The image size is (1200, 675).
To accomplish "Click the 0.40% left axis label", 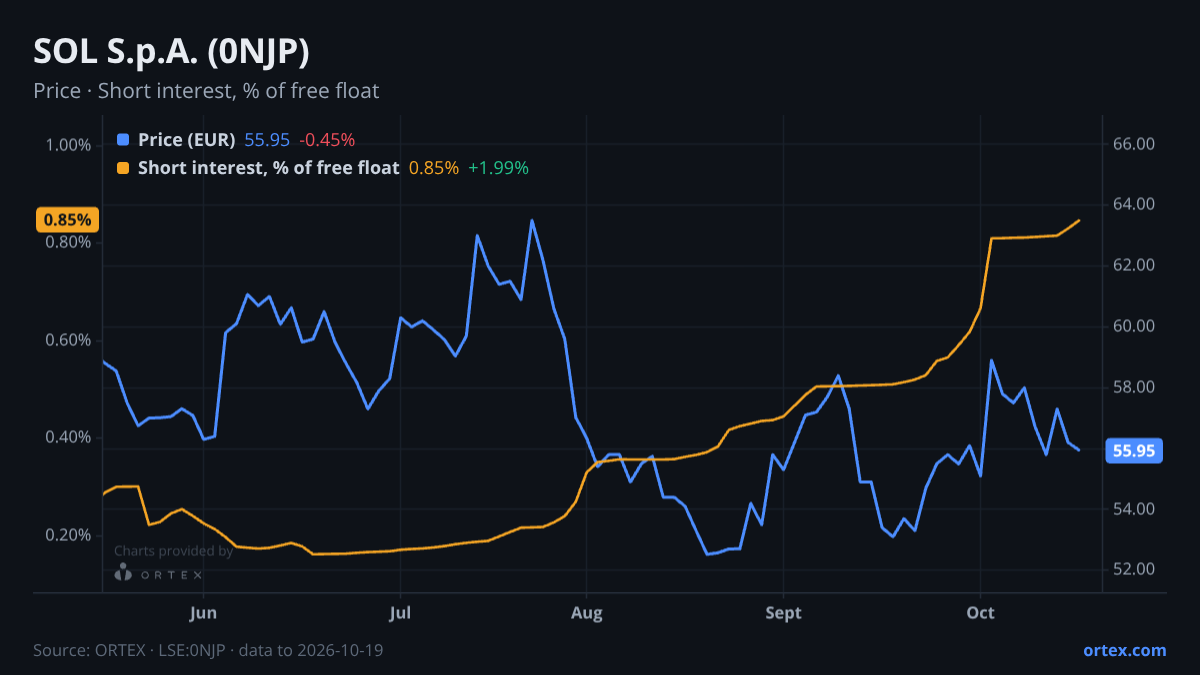I will pos(68,438).
